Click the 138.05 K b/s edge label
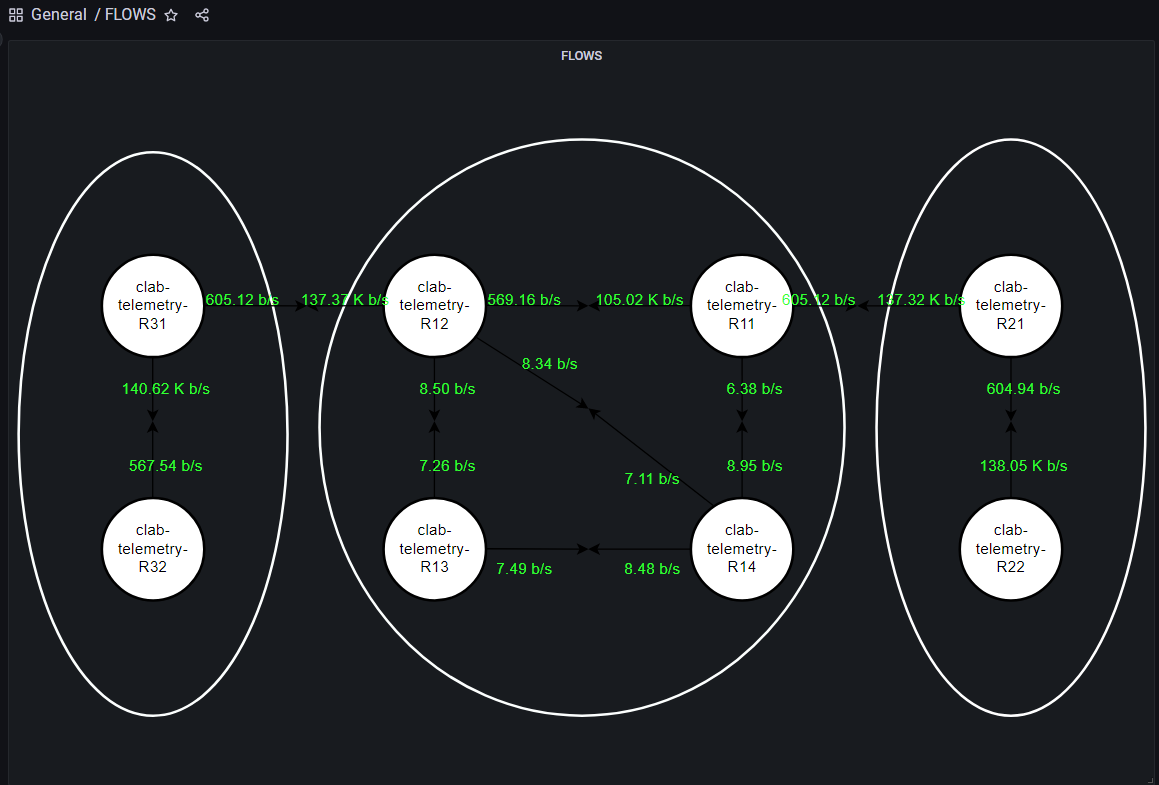The image size is (1159, 785). pos(1023,465)
